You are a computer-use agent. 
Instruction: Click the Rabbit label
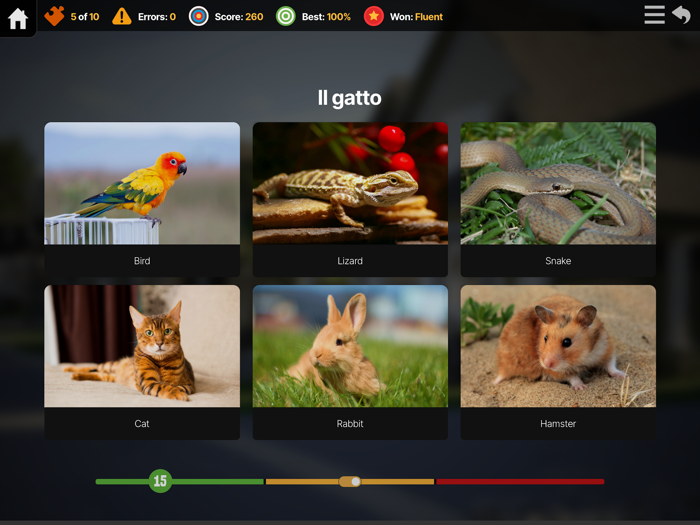350,424
